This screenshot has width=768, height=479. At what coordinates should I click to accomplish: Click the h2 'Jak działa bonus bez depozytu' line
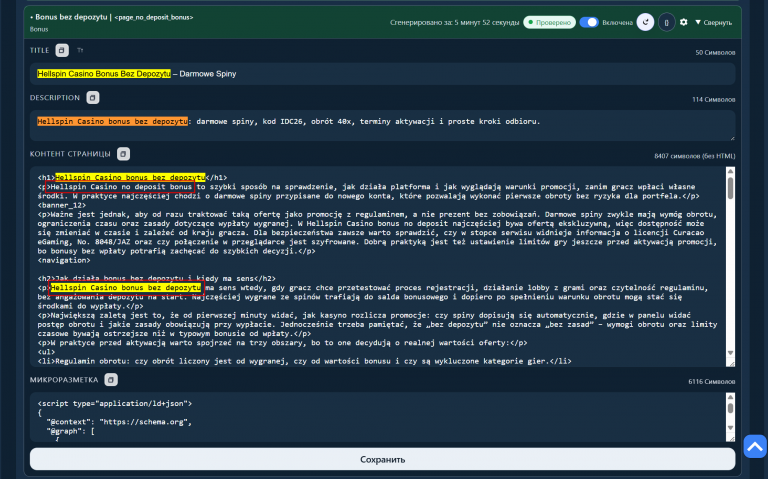(x=157, y=279)
